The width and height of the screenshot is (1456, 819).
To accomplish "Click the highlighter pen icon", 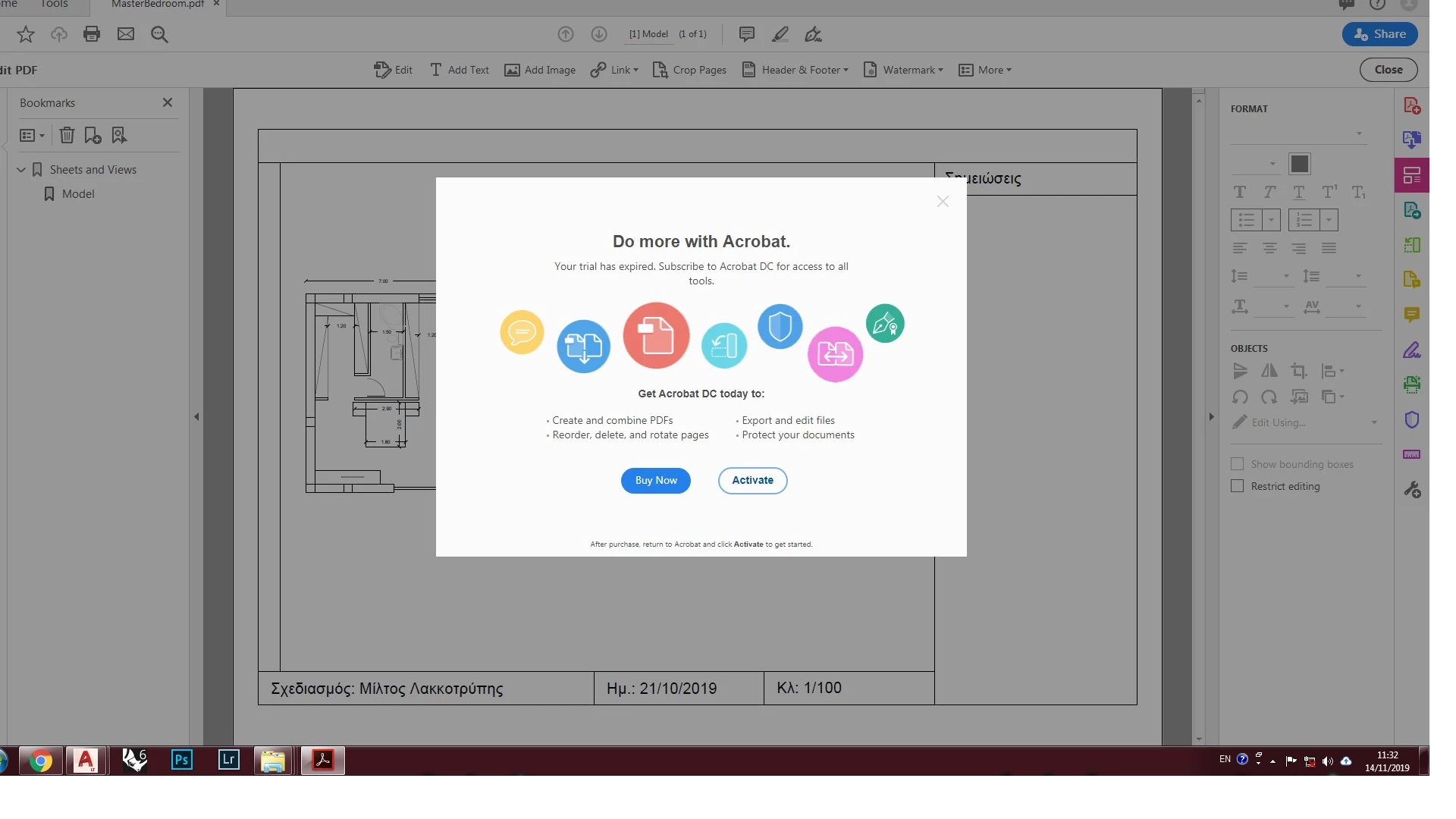I will tap(780, 34).
